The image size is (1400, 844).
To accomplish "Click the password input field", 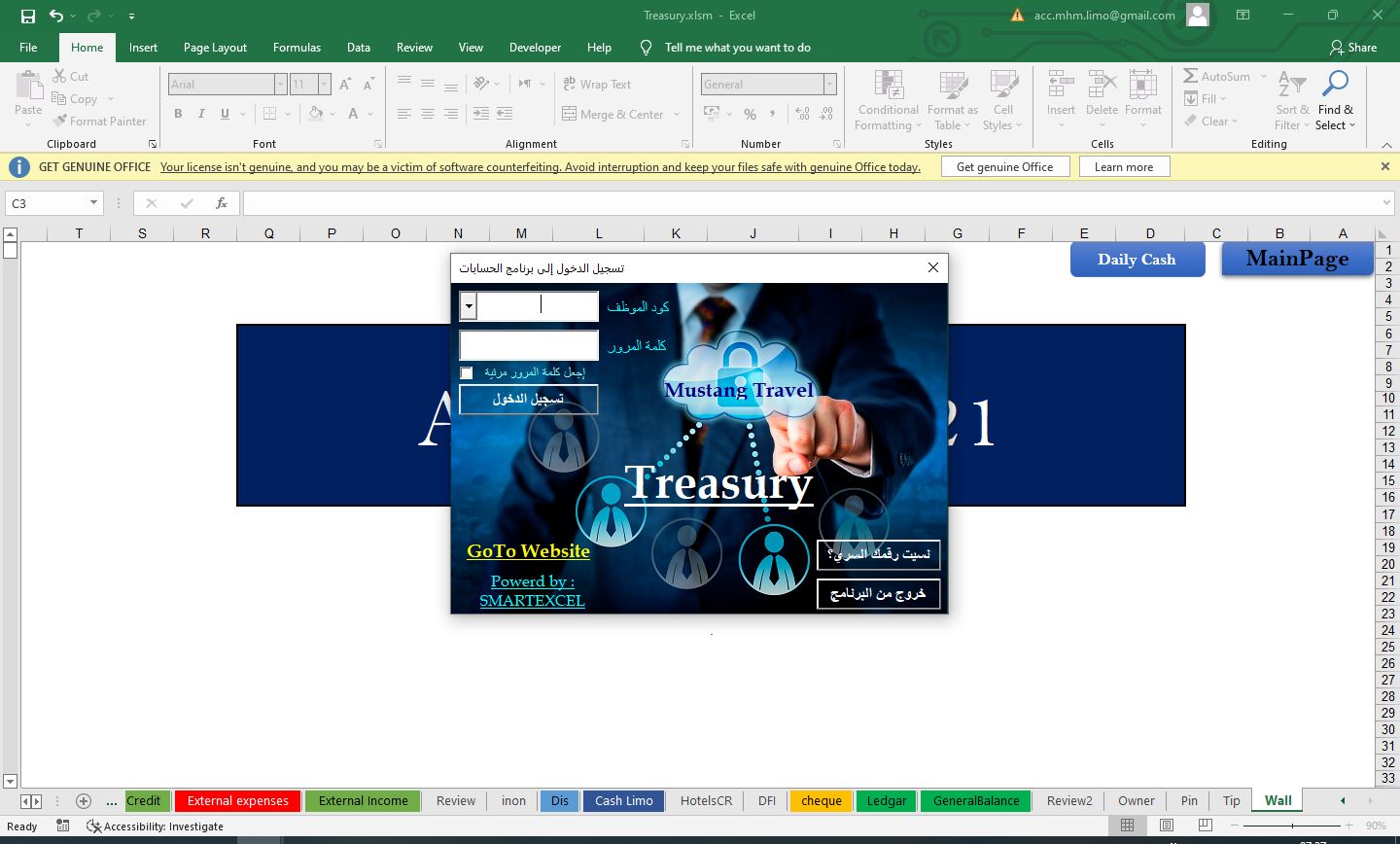I will tap(529, 345).
